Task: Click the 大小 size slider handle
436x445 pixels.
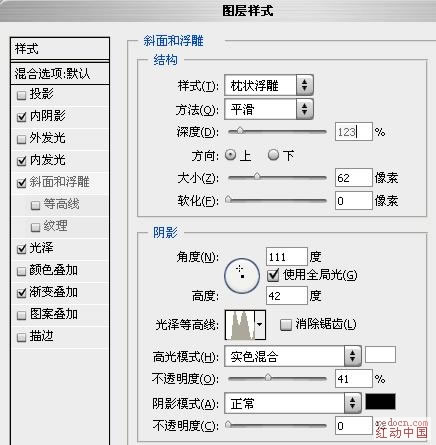Action: pos(257,176)
